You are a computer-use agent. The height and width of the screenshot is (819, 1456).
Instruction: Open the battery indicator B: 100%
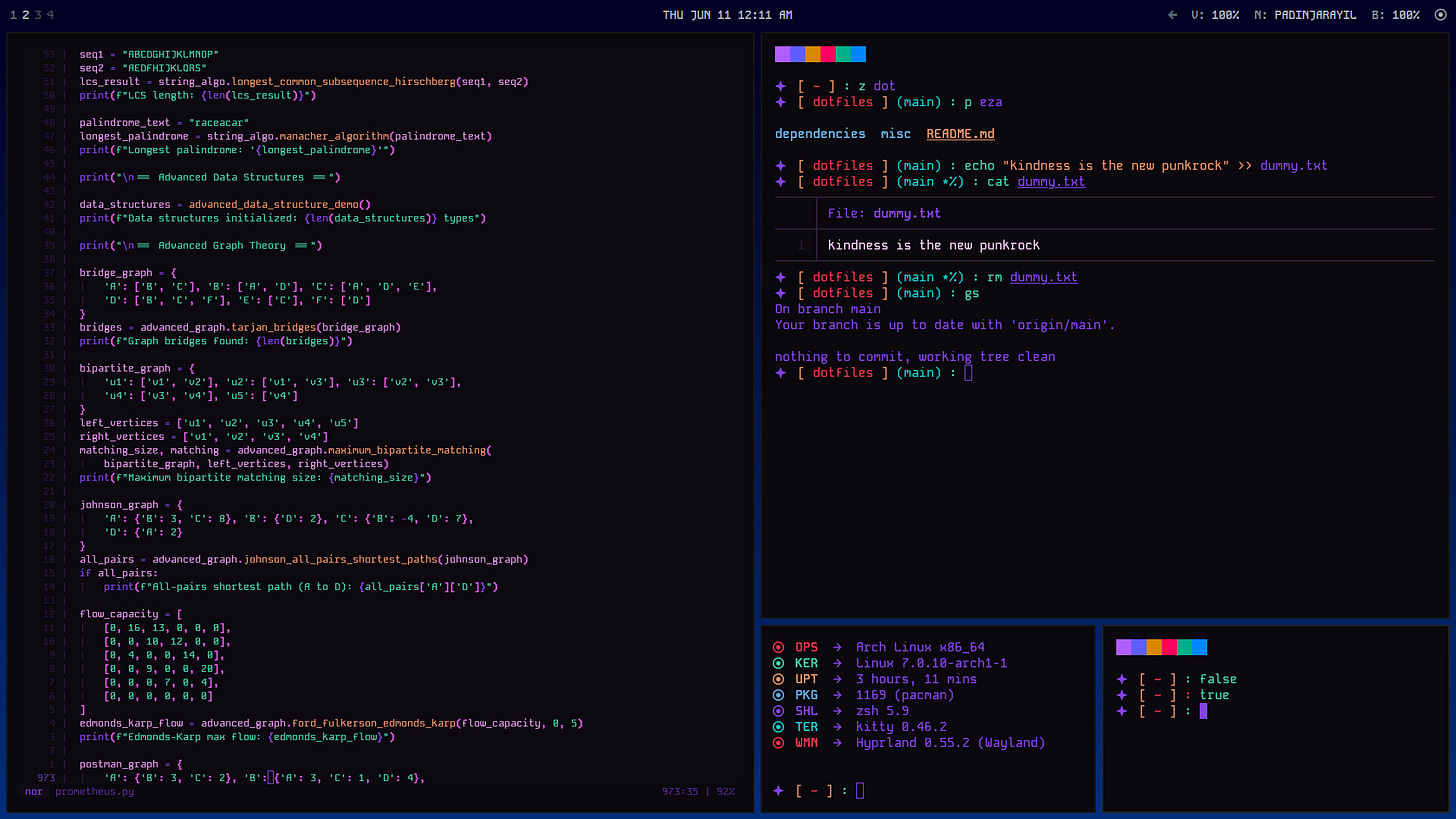[x=1395, y=15]
